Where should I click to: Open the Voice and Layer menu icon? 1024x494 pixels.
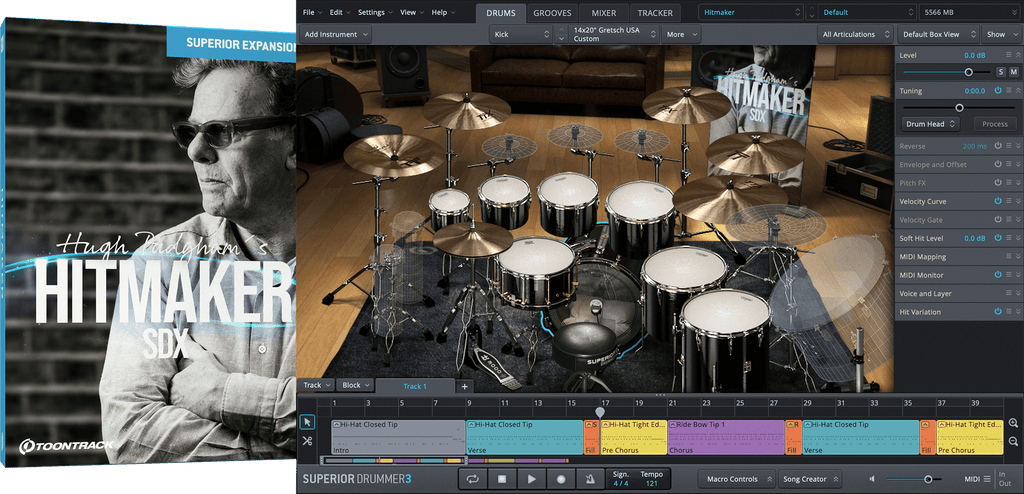tap(1009, 293)
